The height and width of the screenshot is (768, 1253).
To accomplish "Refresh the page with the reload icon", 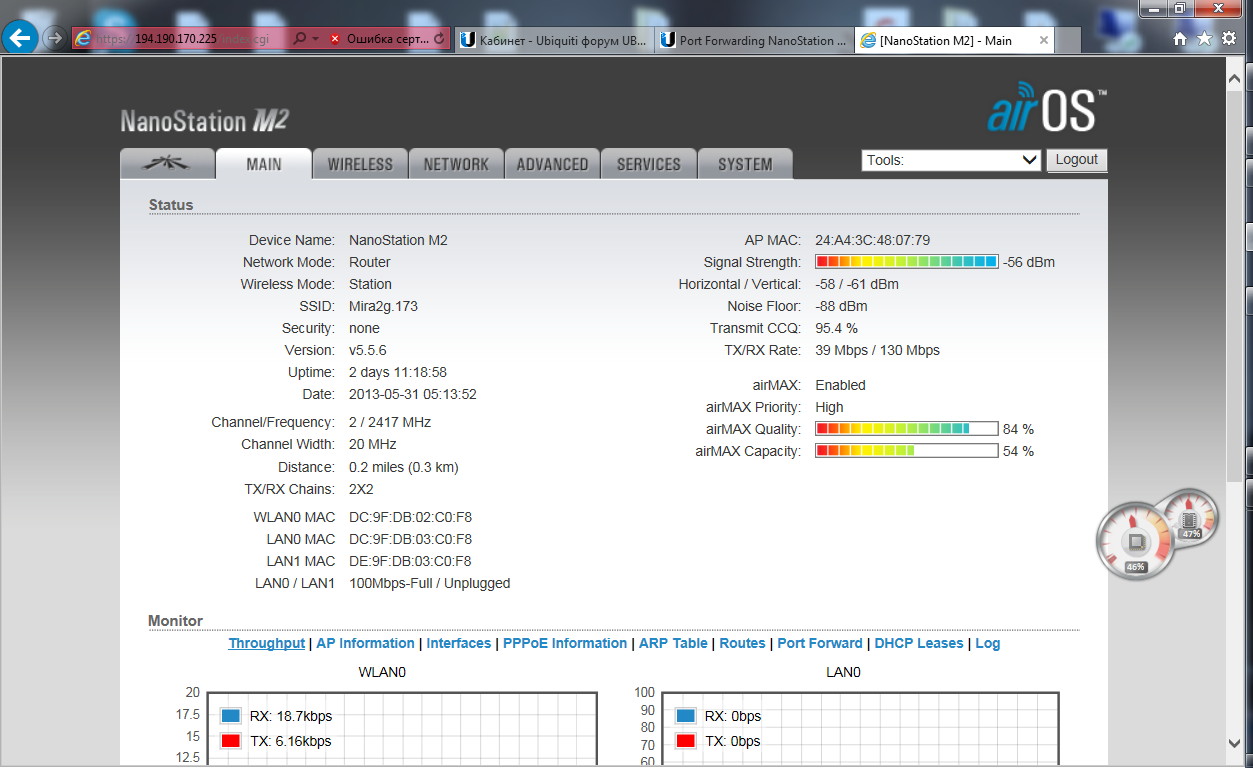I will pos(439,39).
